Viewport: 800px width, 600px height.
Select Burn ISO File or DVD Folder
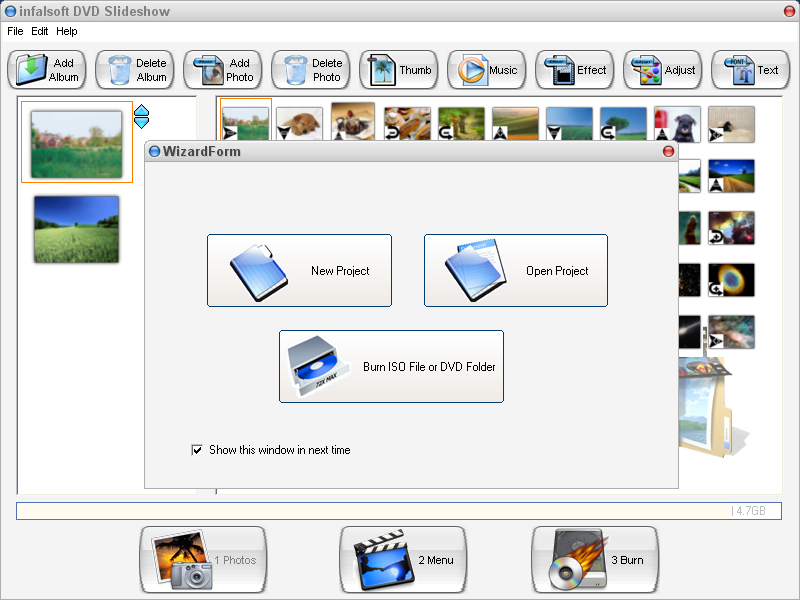point(391,366)
